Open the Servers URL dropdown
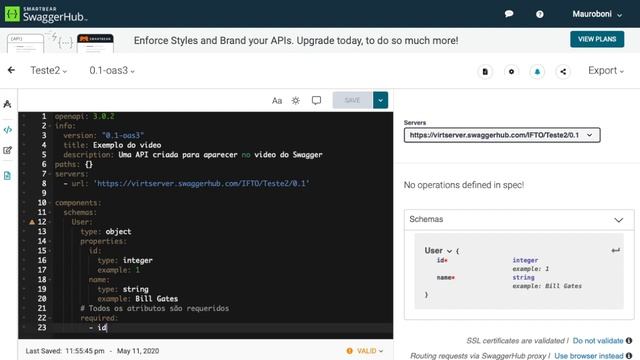Image resolution: width=640 pixels, height=360 pixels. (x=502, y=135)
